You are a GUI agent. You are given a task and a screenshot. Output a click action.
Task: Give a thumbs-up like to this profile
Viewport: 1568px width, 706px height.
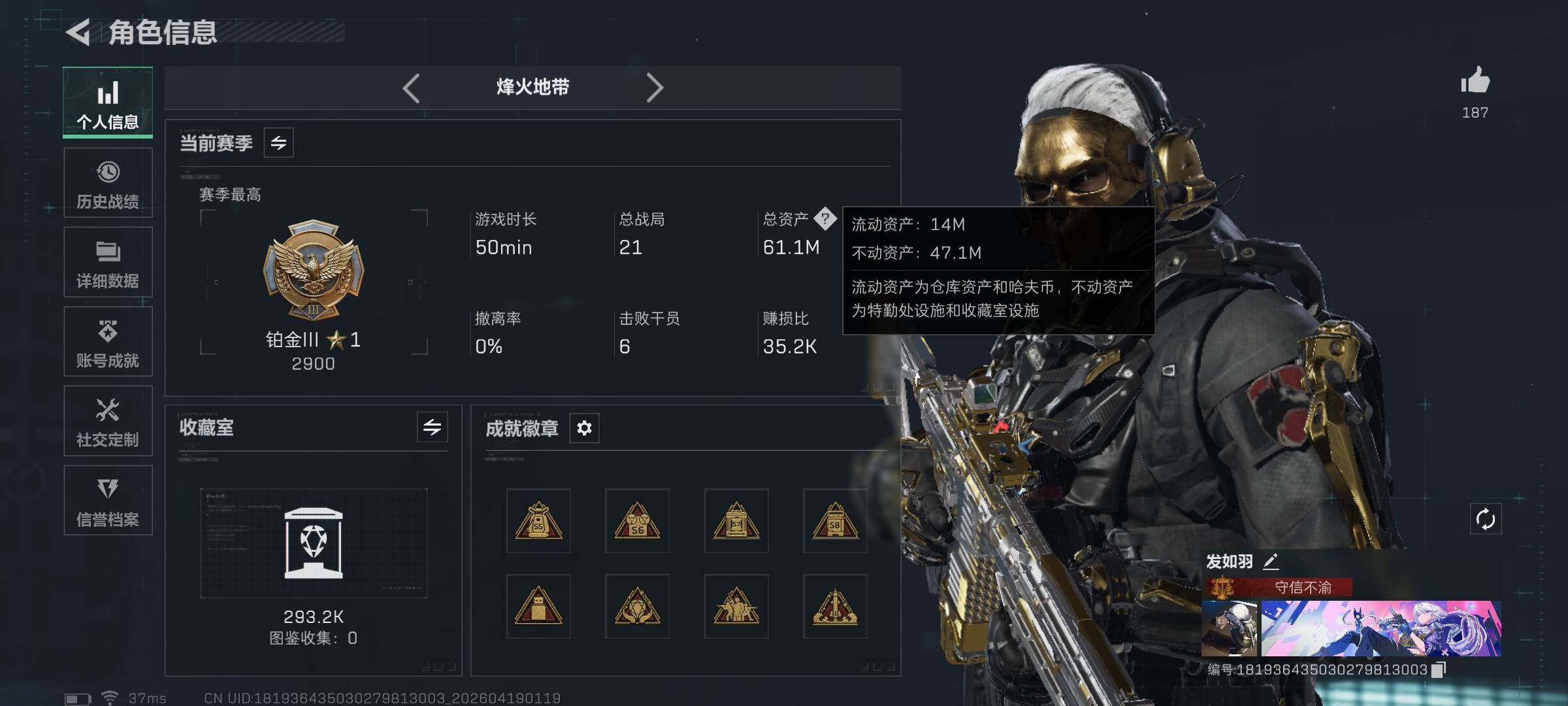[x=1475, y=81]
